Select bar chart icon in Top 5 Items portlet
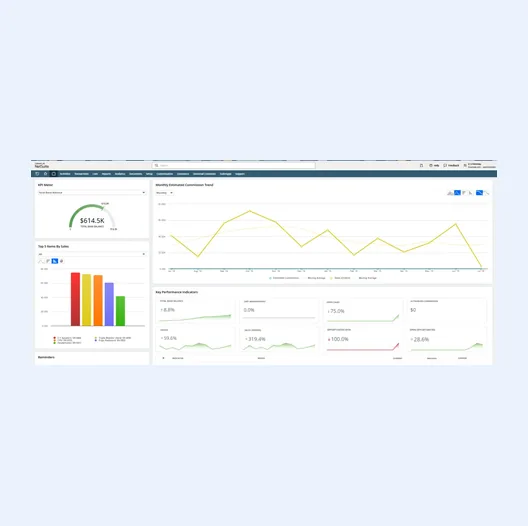Screen dimensions: 528x526 point(48,261)
